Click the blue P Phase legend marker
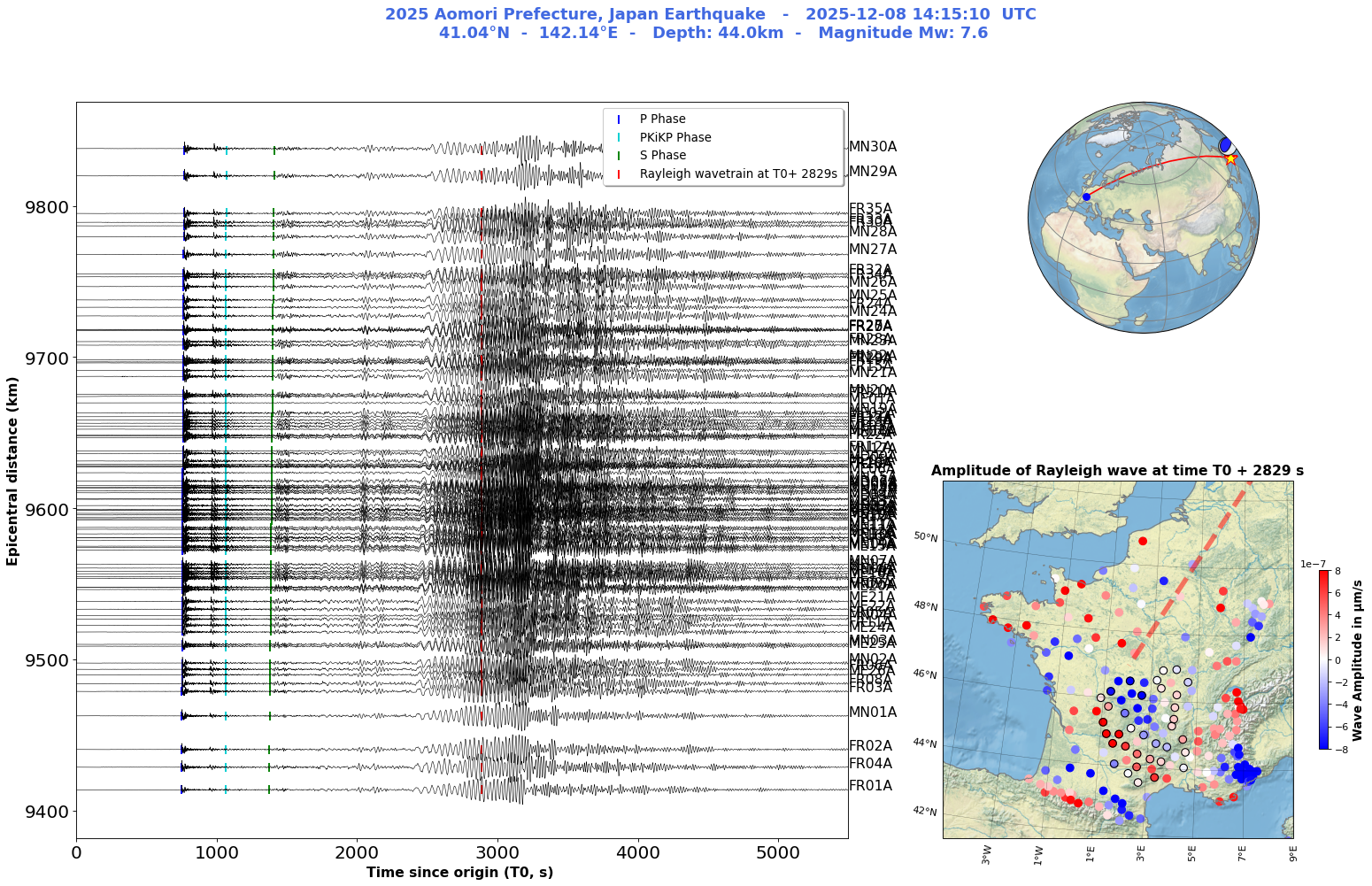The width and height of the screenshot is (1372, 886). pos(619,119)
